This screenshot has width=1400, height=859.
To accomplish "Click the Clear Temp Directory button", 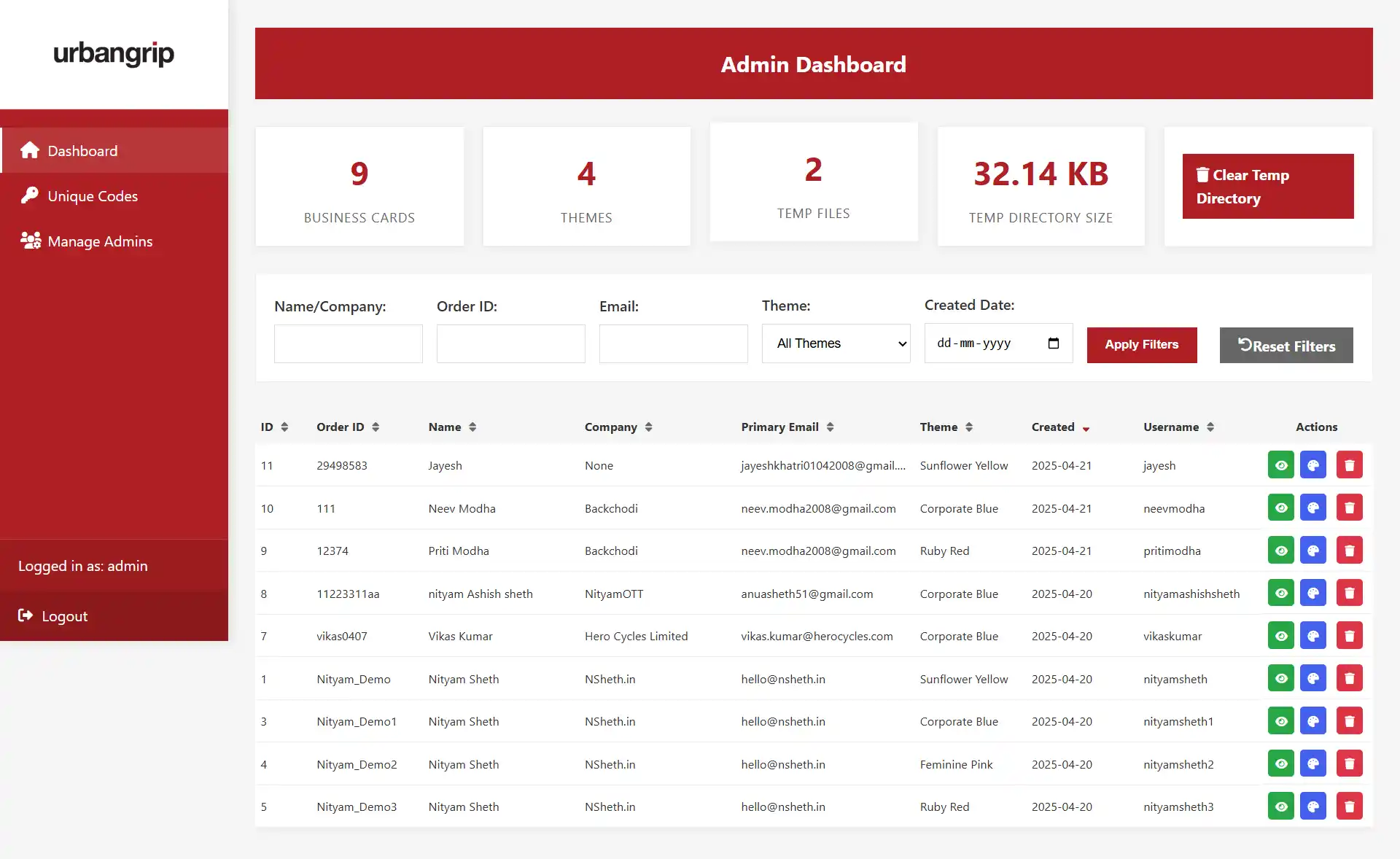I will 1267,187.
